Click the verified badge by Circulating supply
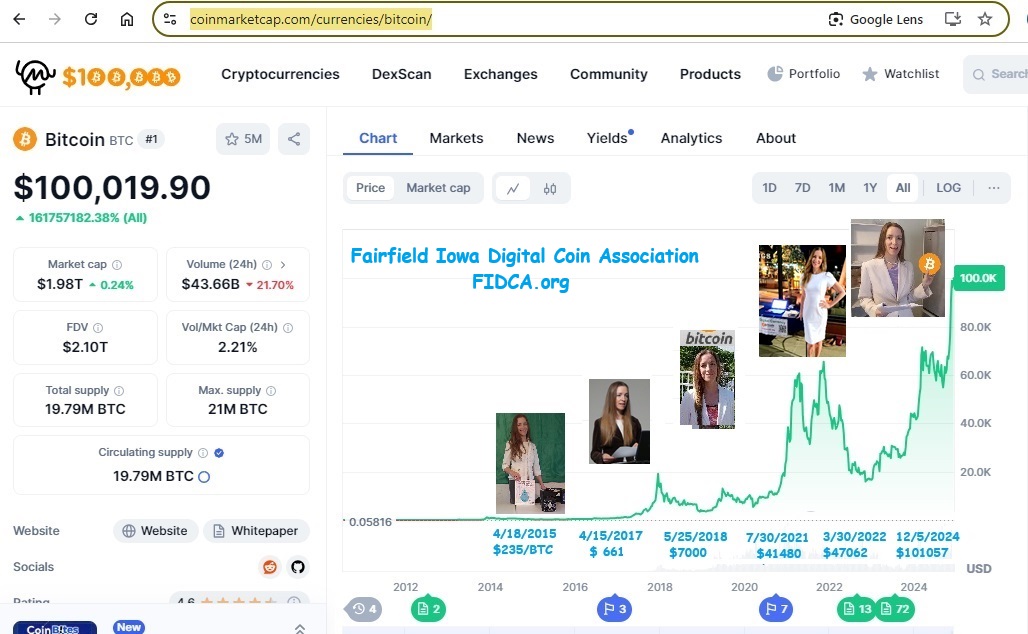Viewport: 1028px width, 634px height. point(219,453)
